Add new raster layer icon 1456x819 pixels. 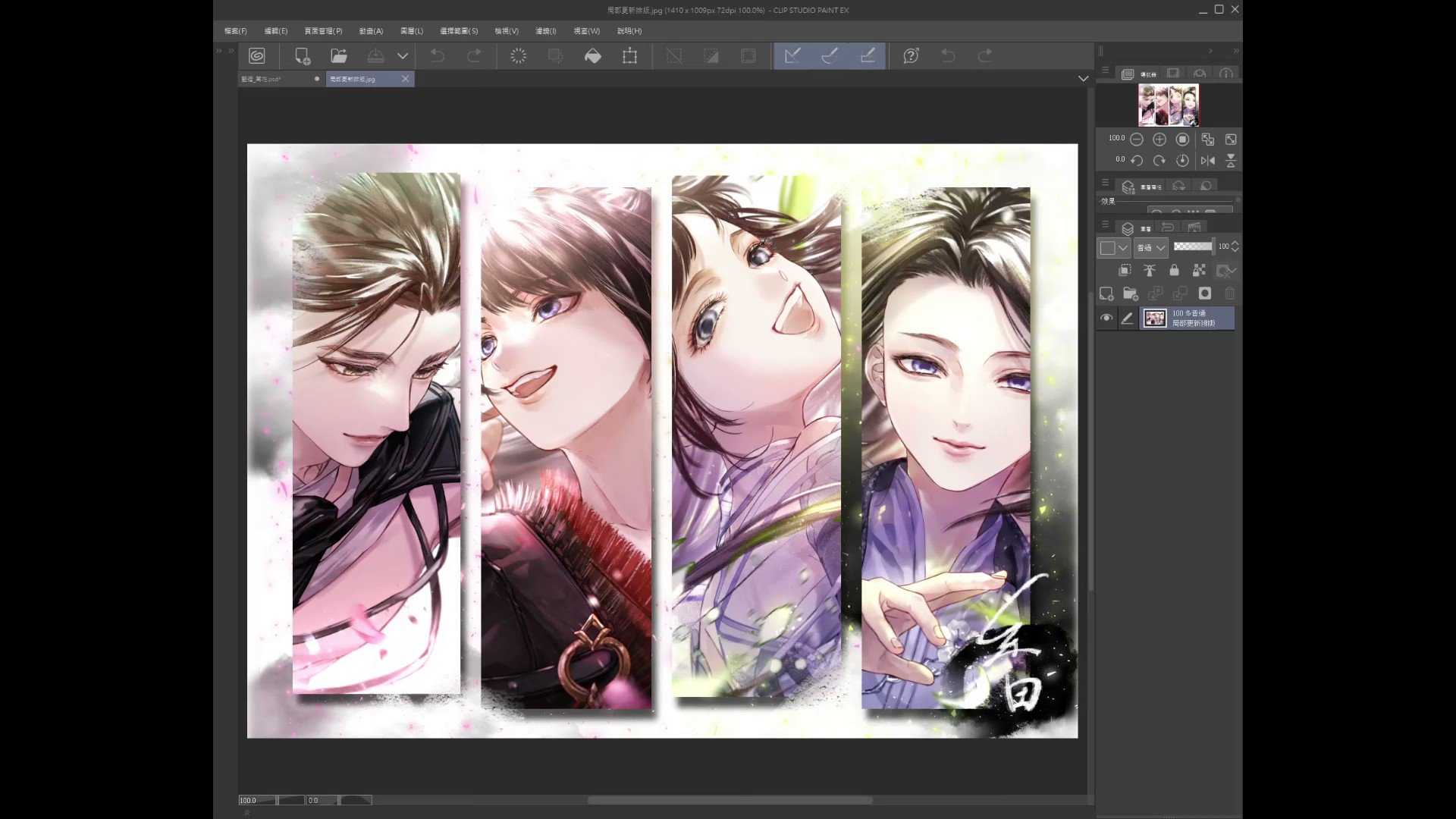pyautogui.click(x=1106, y=293)
